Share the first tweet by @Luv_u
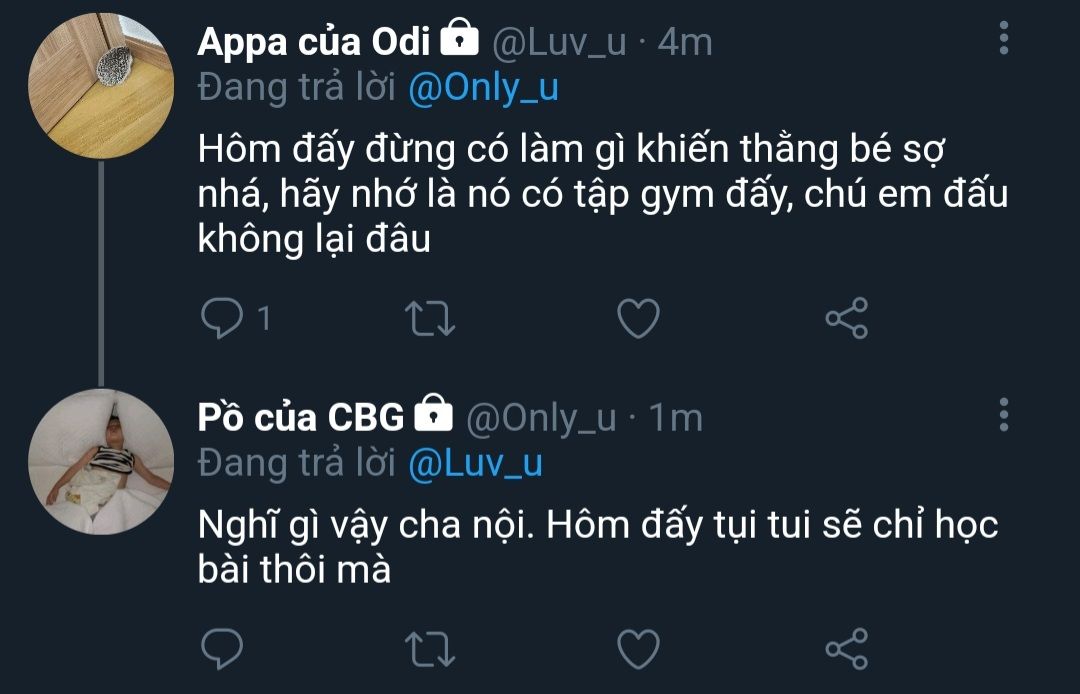This screenshot has width=1080, height=694. [846, 319]
